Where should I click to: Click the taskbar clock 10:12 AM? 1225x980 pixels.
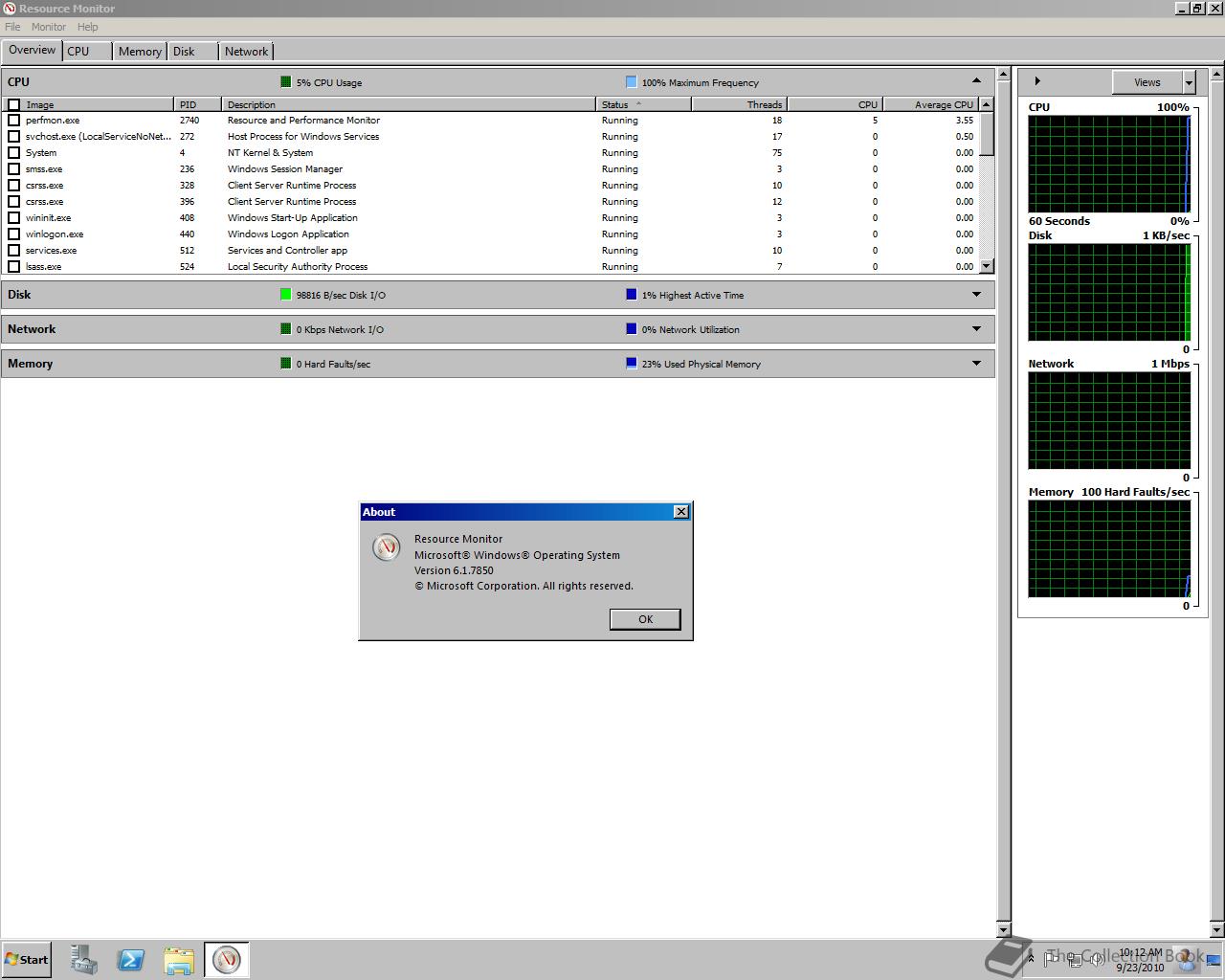1140,953
